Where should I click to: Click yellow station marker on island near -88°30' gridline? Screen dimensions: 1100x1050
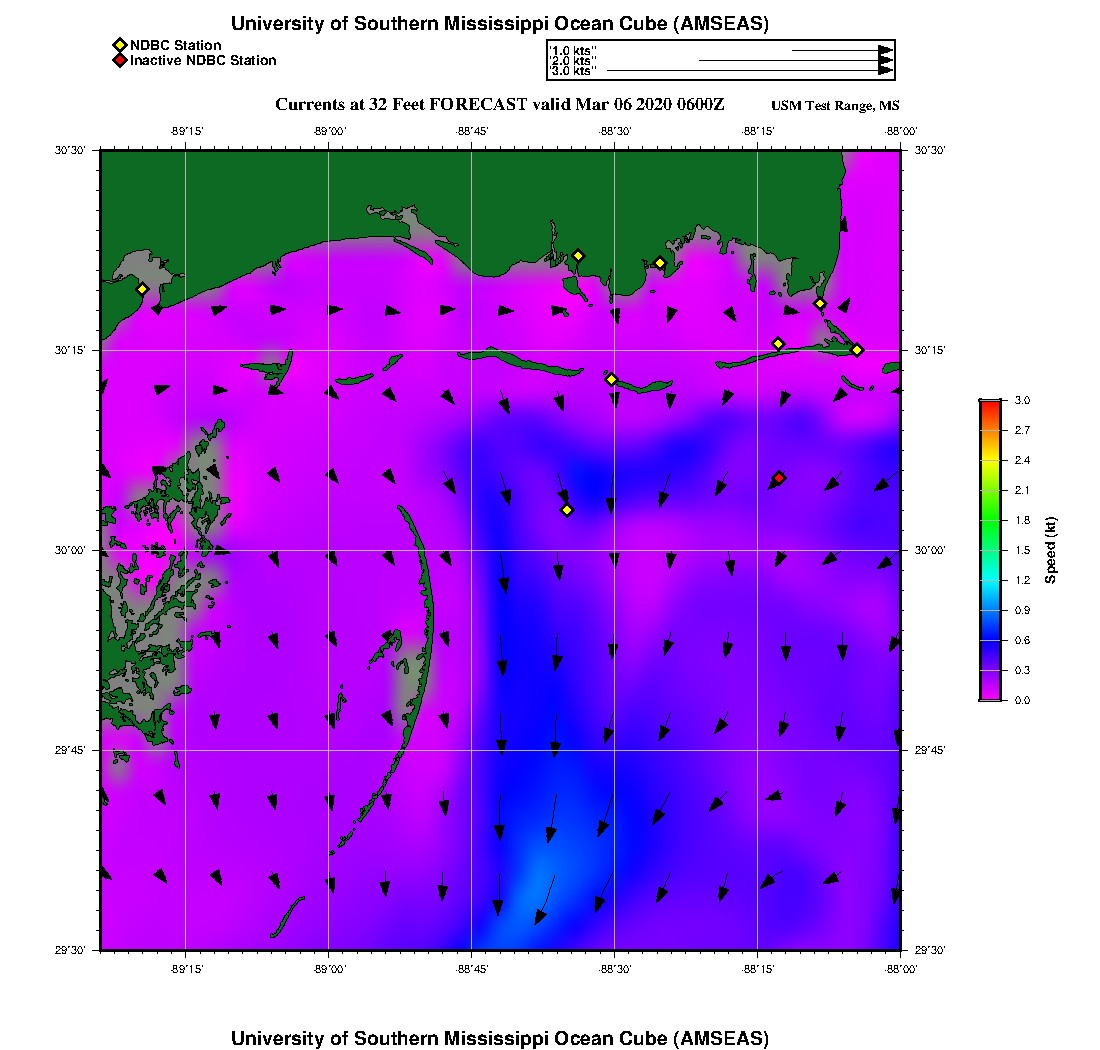pyautogui.click(x=611, y=379)
